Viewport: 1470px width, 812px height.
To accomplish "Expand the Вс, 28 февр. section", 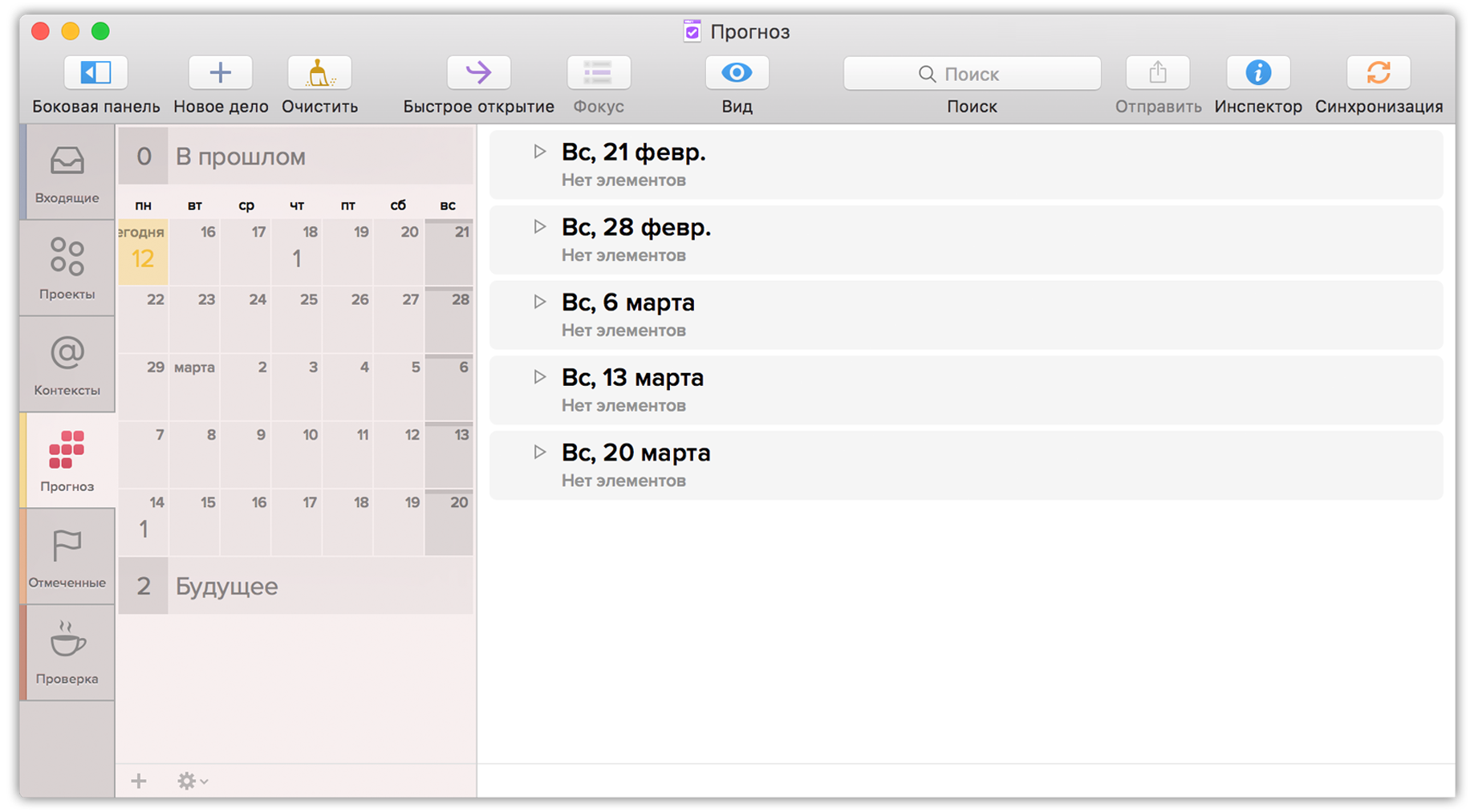I will click(540, 227).
